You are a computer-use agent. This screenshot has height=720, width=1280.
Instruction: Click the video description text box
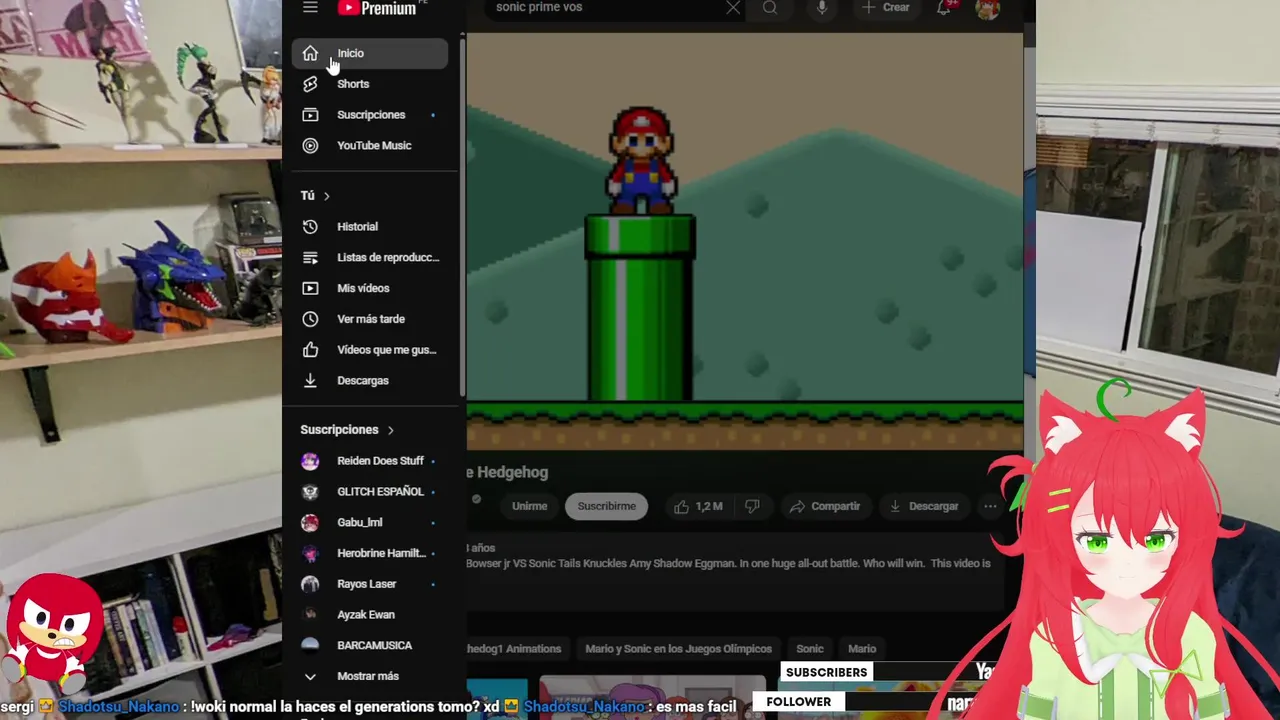(x=735, y=571)
